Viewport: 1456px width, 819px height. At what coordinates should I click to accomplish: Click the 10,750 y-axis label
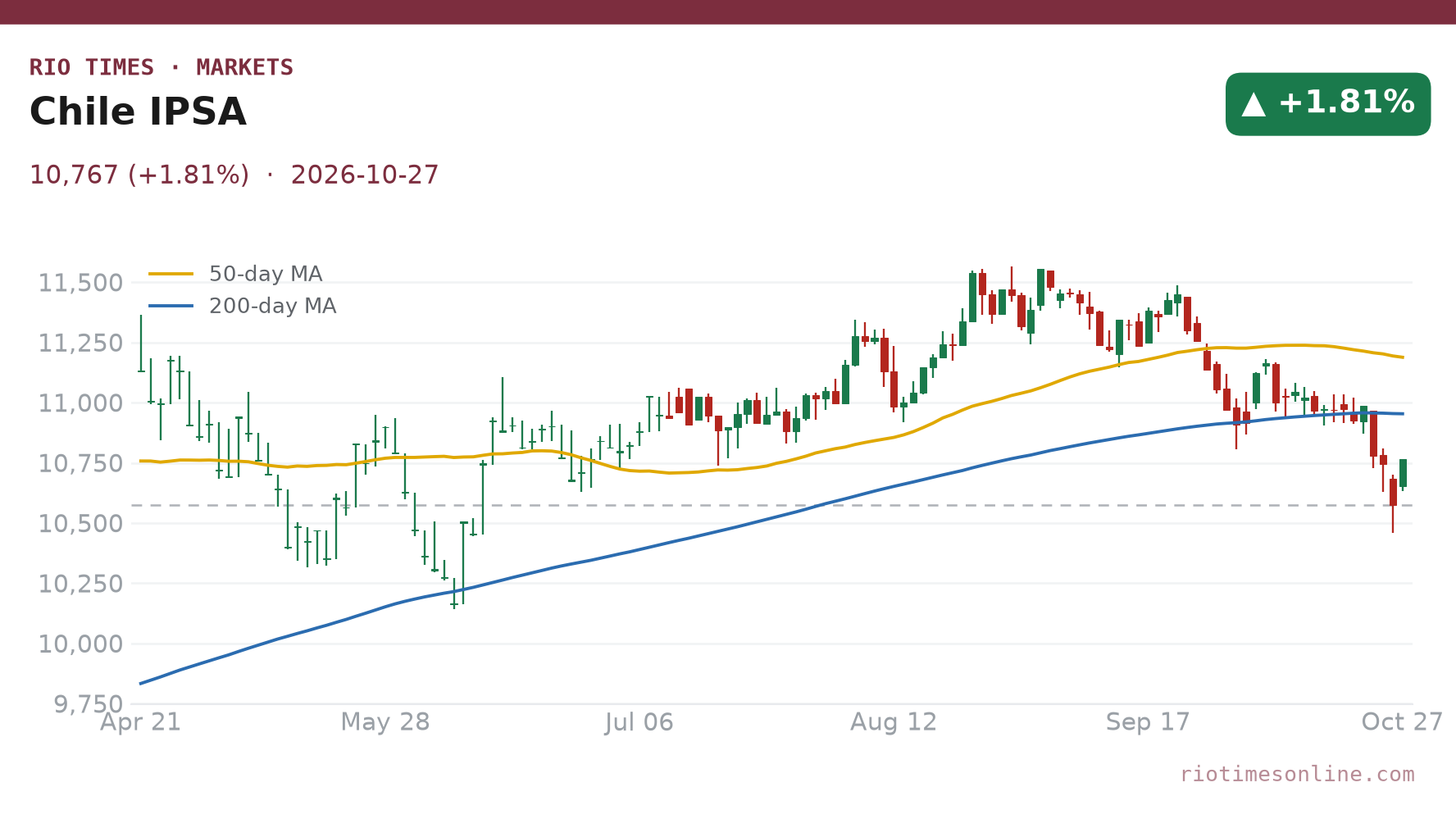pyautogui.click(x=81, y=463)
